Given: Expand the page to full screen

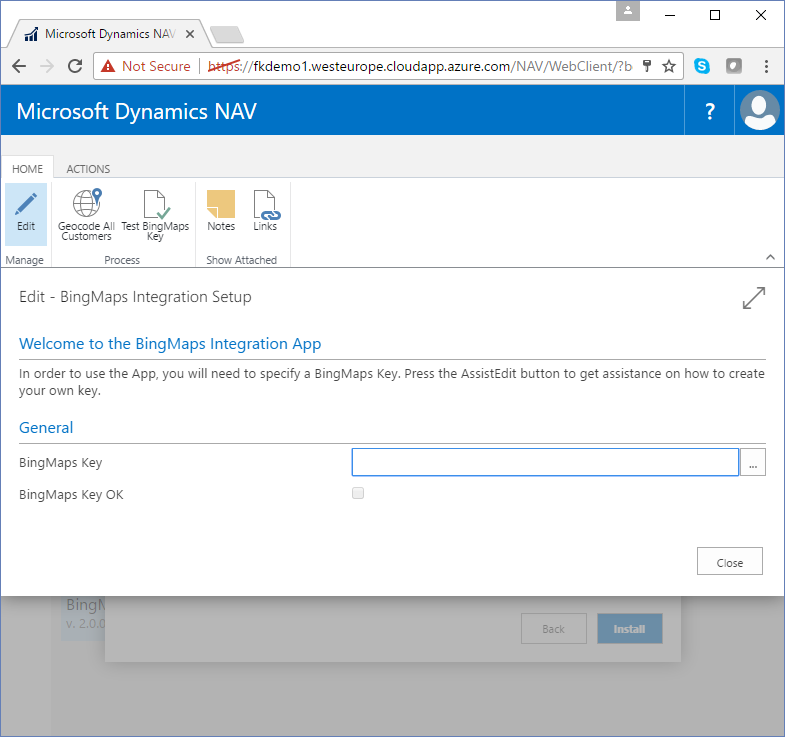Looking at the screenshot, I should [x=753, y=298].
